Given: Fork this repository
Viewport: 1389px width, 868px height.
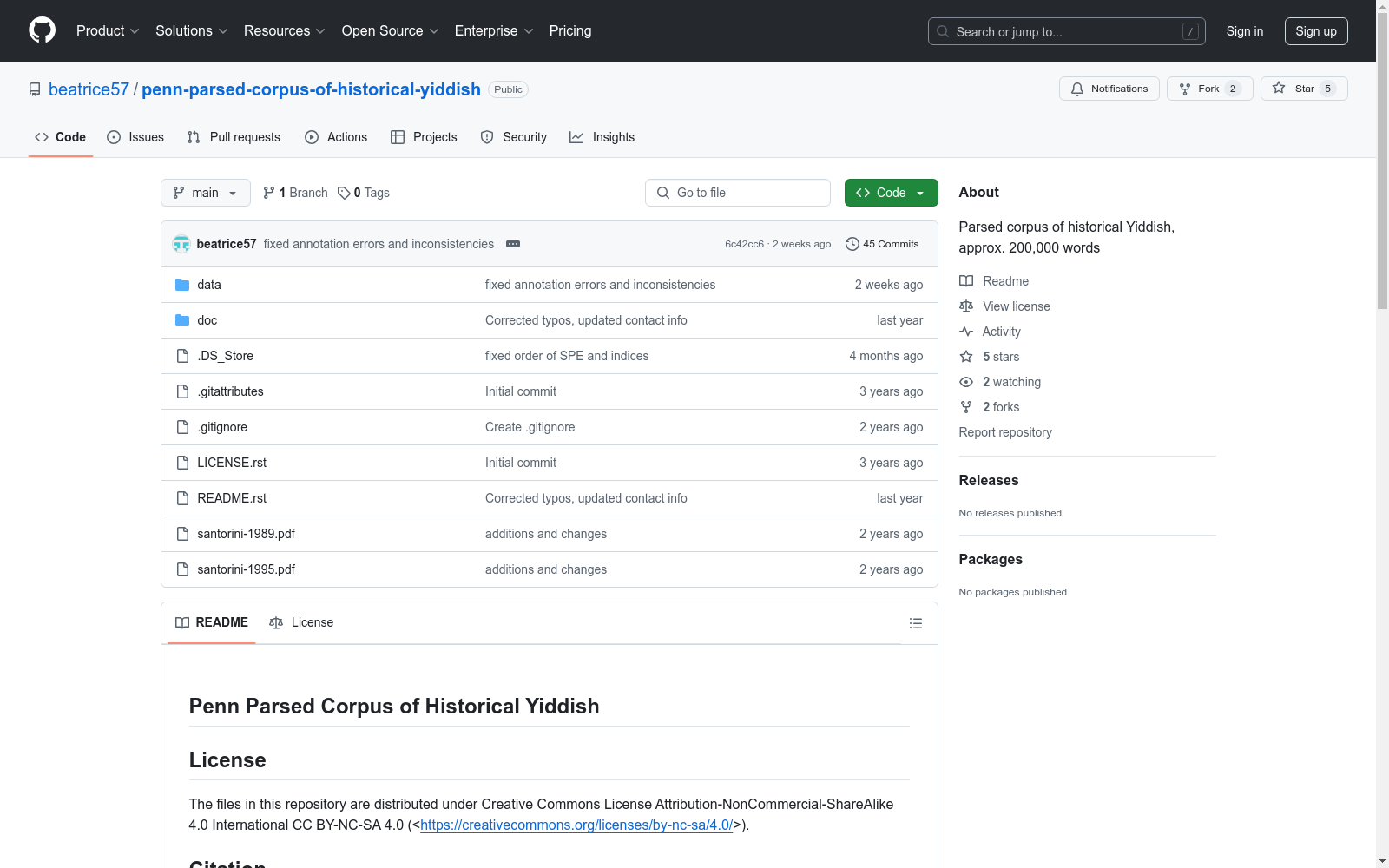Looking at the screenshot, I should (x=1209, y=89).
